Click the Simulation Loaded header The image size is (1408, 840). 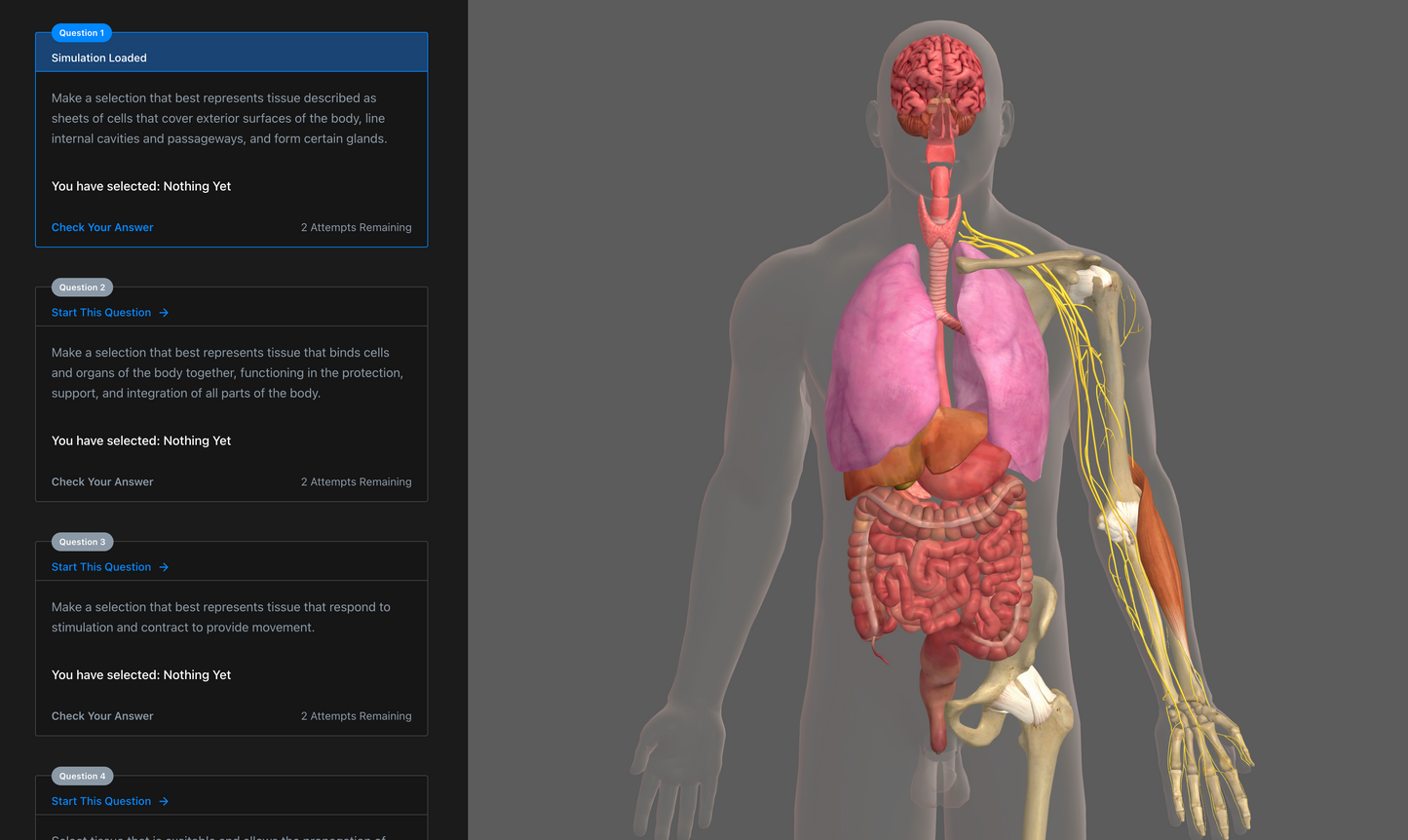pos(98,57)
